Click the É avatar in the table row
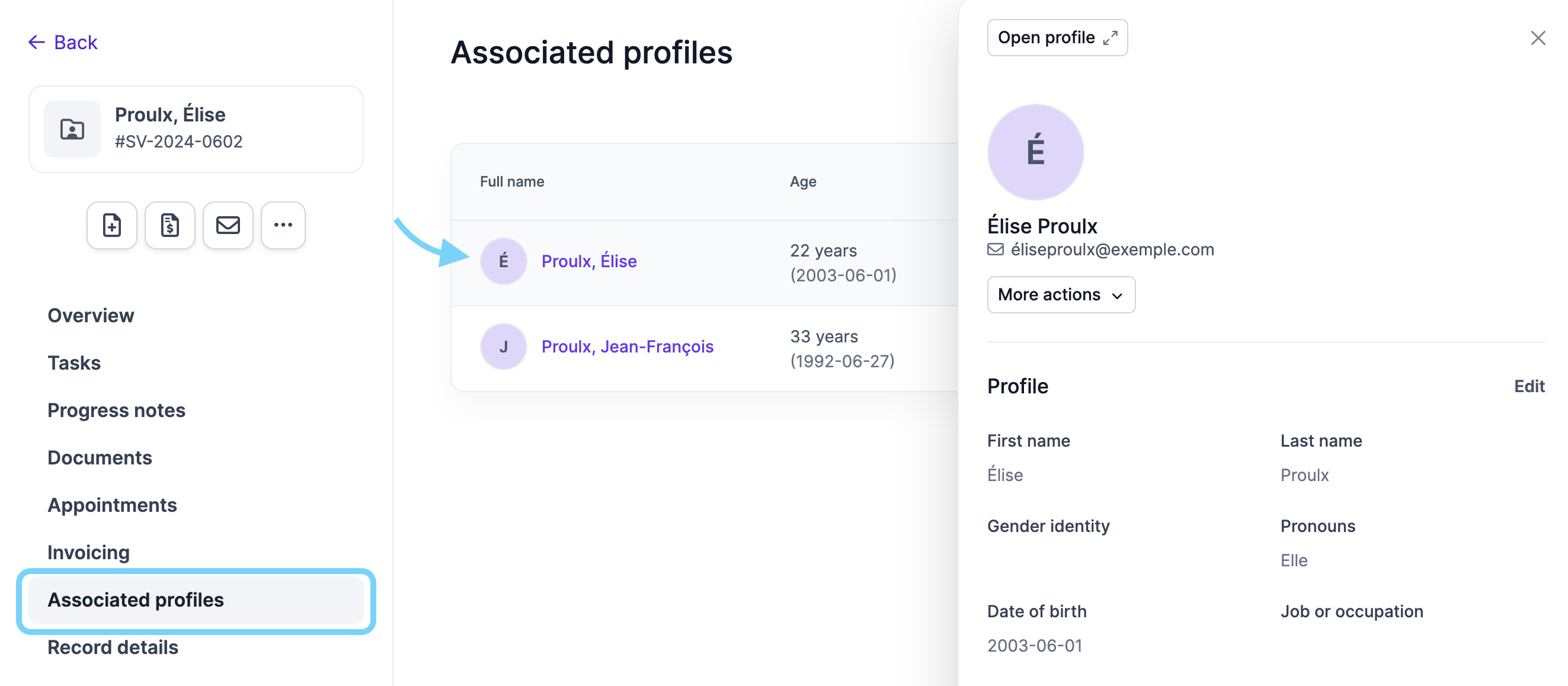 pyautogui.click(x=503, y=261)
